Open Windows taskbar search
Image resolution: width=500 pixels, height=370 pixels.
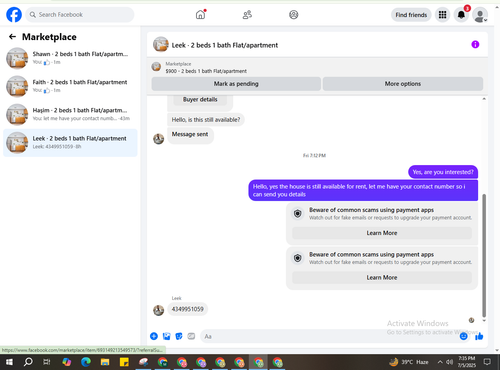click(x=28, y=362)
